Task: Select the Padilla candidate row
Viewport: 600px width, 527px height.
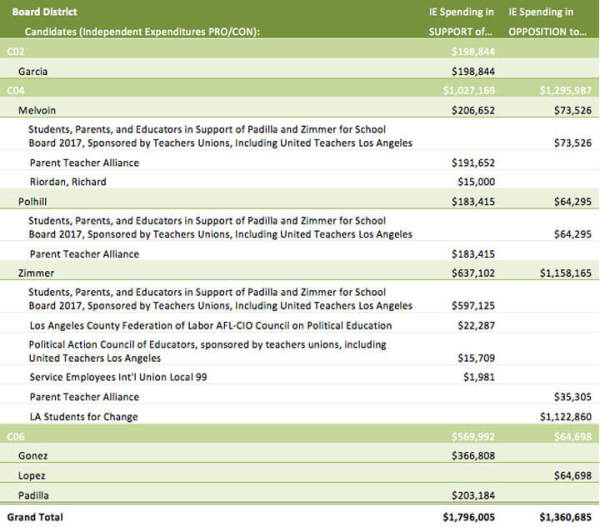Action: tap(300, 493)
